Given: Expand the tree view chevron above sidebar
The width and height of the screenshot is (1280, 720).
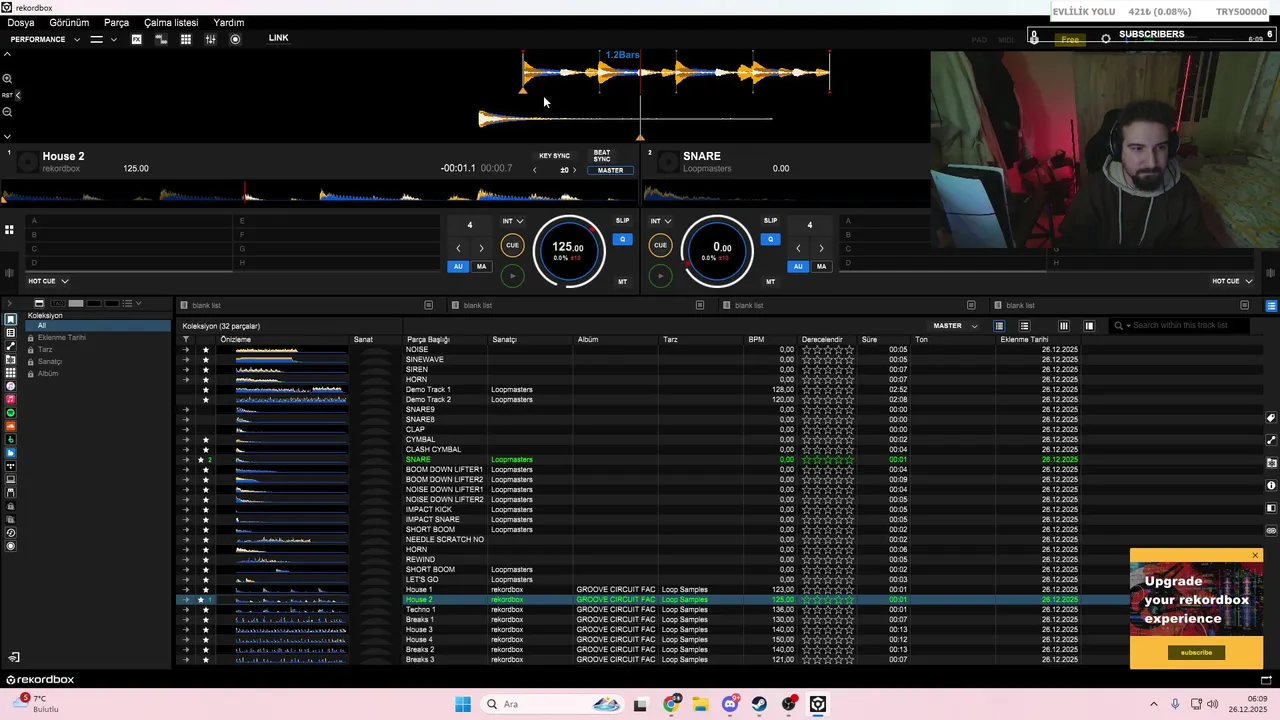Looking at the screenshot, I should point(9,303).
